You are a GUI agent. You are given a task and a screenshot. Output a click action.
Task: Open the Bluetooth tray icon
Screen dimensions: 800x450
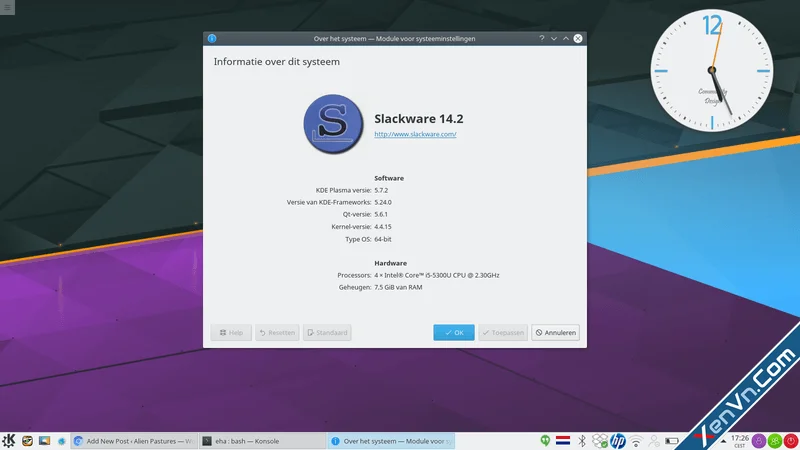tap(582, 441)
